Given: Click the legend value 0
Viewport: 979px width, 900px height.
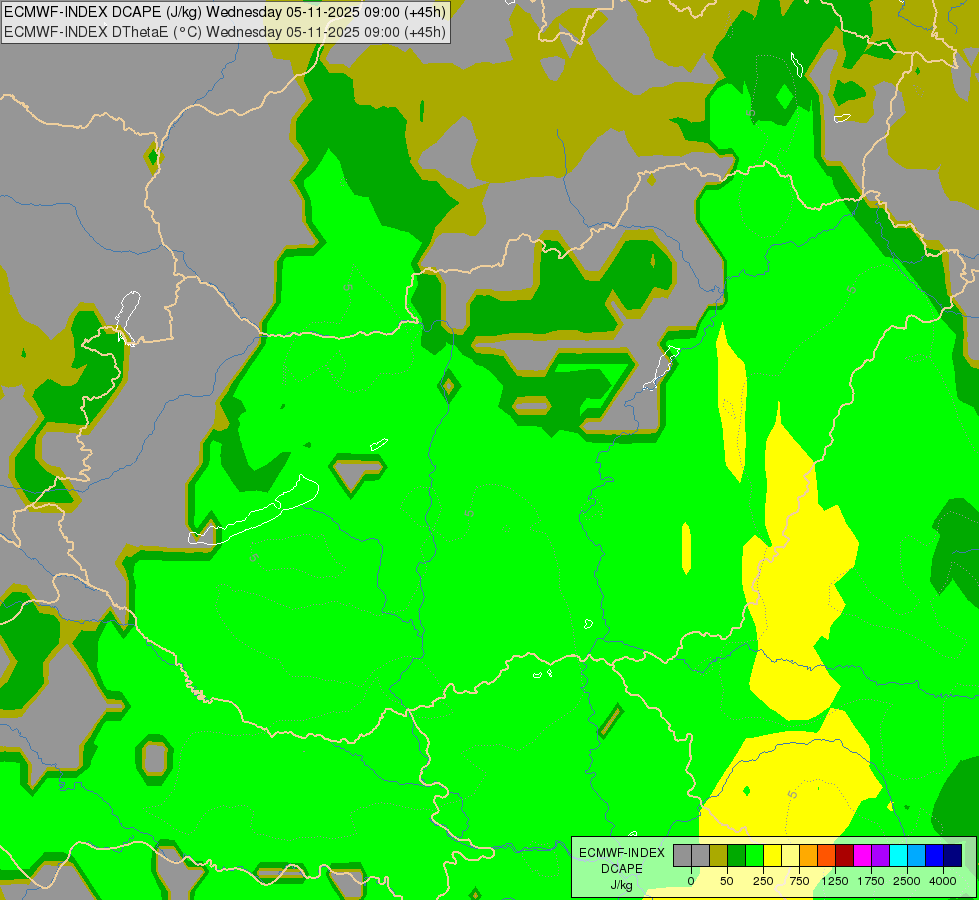Looking at the screenshot, I should 691,881.
